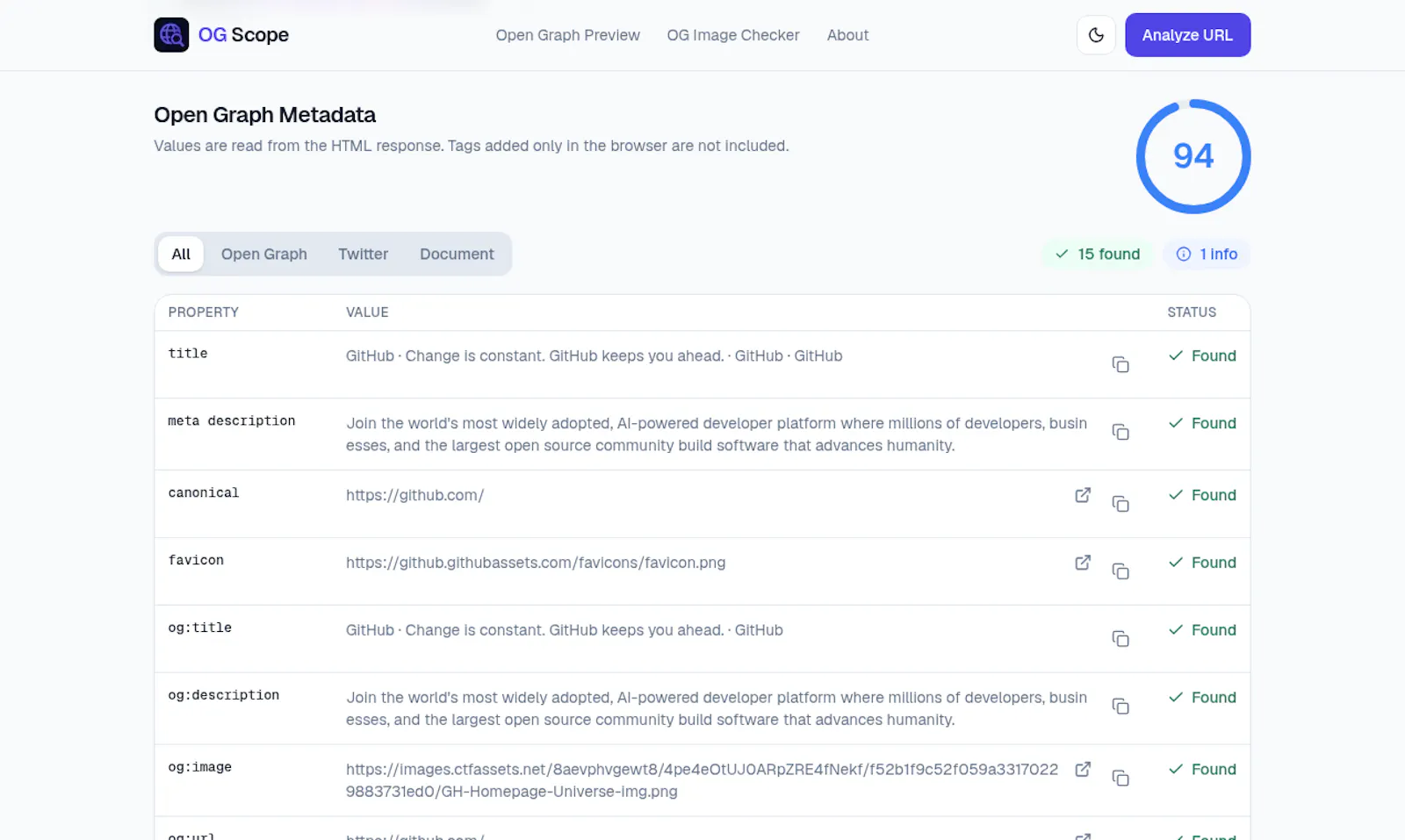Screen dimensions: 1405x840
Task: Copy the canonical URL value
Action: point(1120,504)
